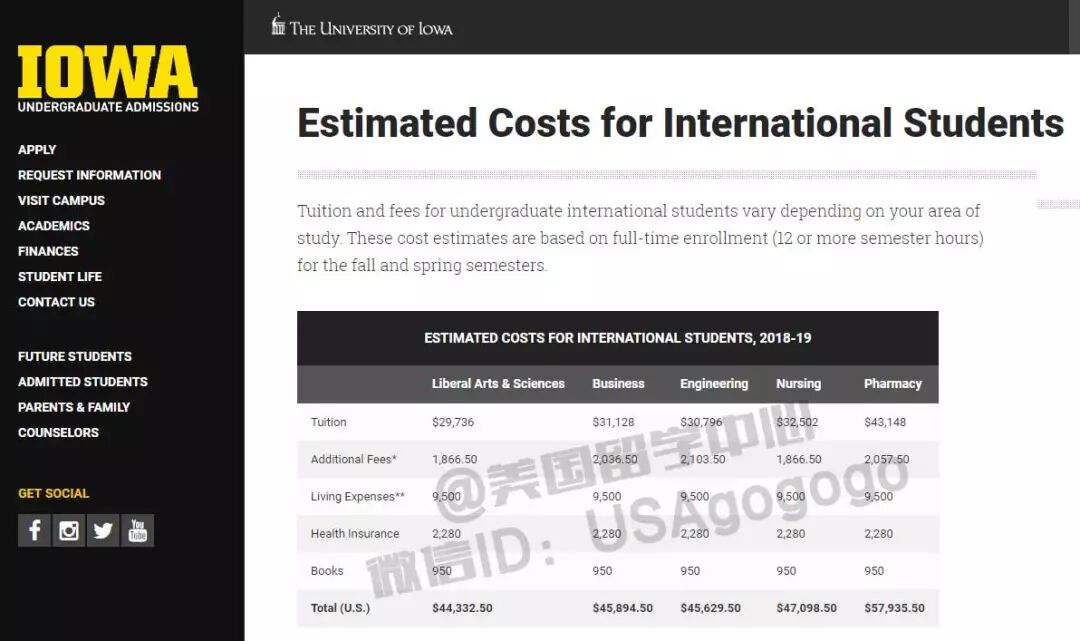Click the Books row label

click(326, 571)
